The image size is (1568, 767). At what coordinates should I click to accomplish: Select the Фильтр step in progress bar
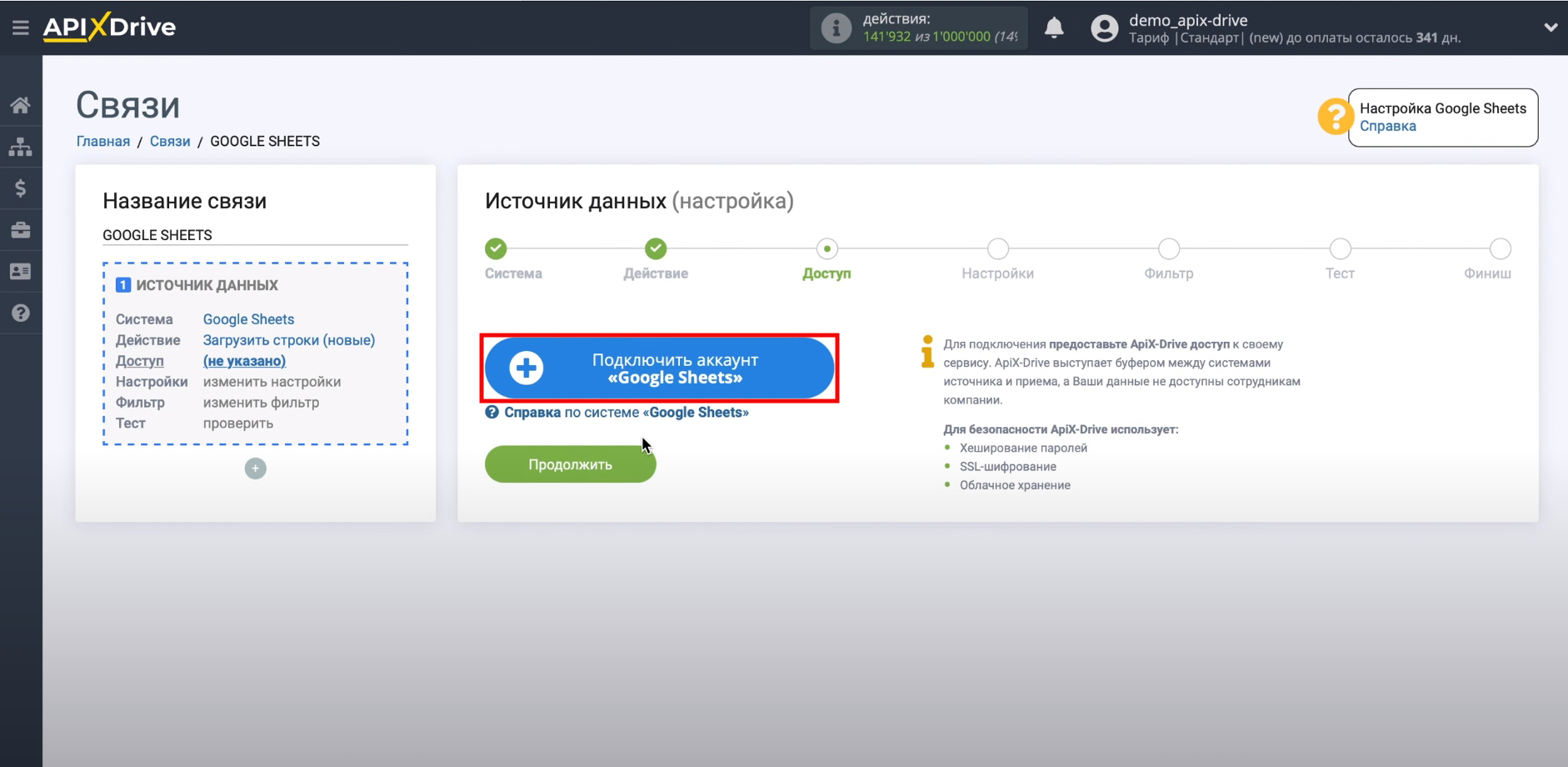click(1169, 248)
